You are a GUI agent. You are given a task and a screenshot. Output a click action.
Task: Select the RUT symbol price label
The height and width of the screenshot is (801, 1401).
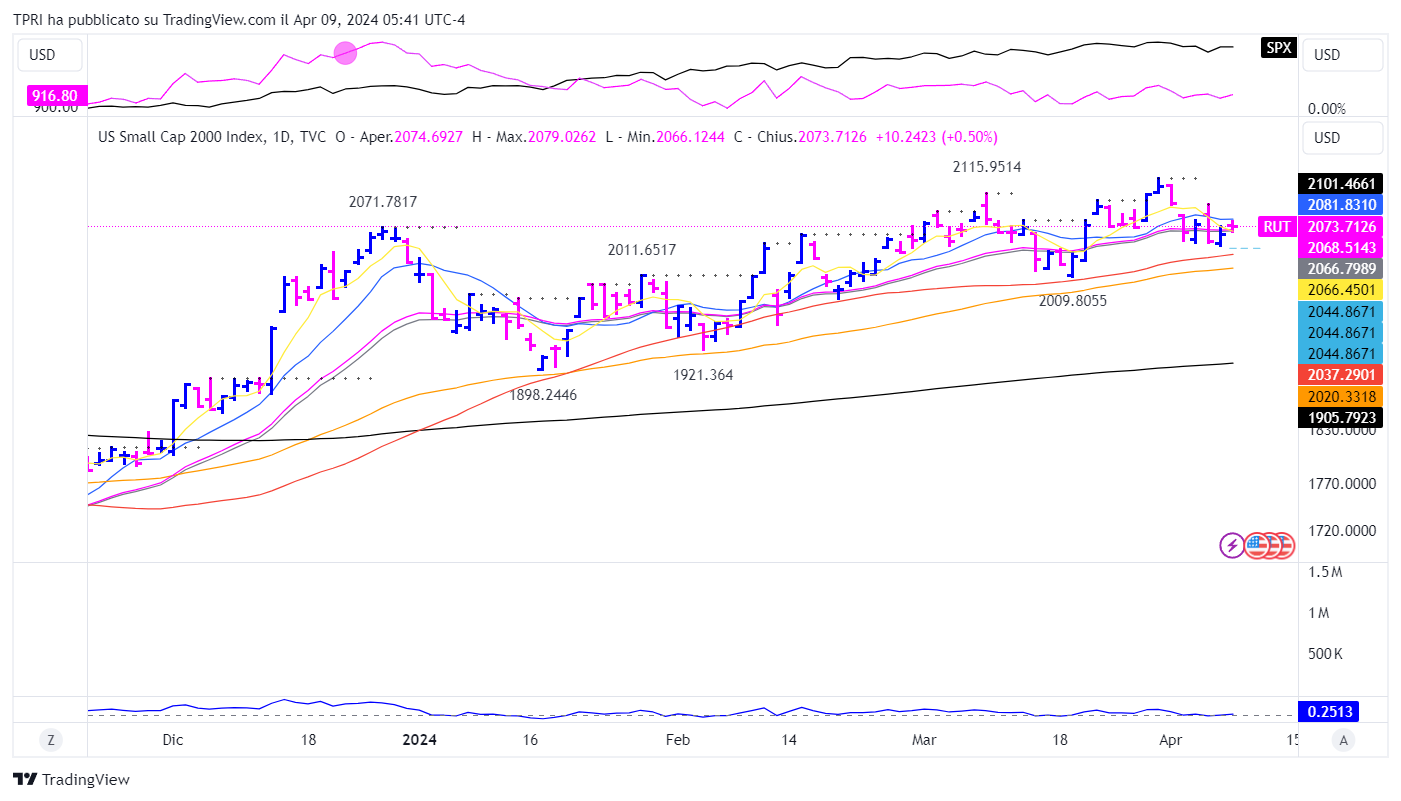click(x=1277, y=227)
